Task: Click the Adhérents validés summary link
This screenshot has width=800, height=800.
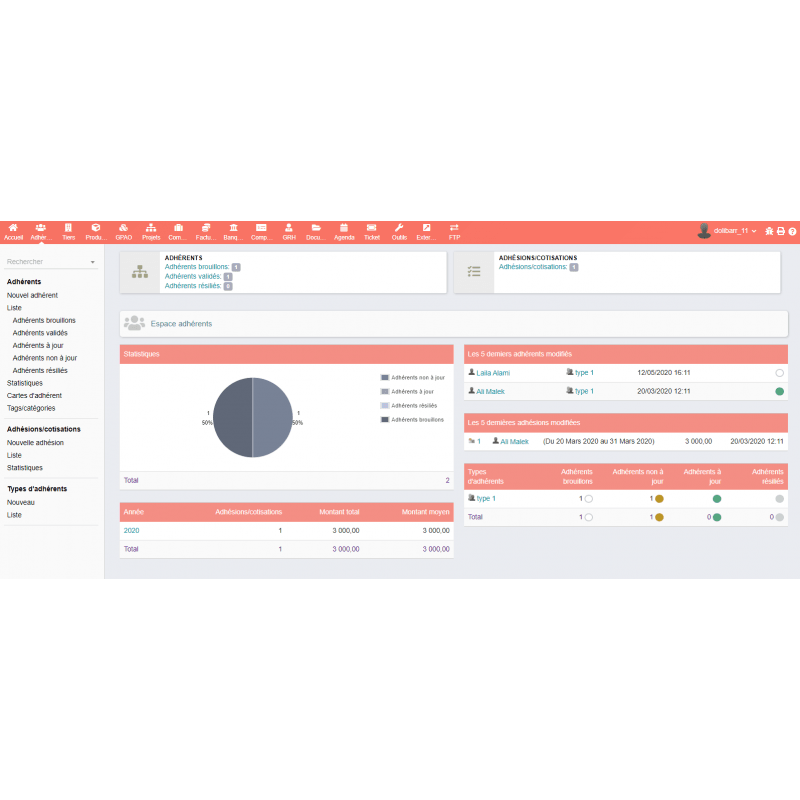Action: click(x=194, y=277)
